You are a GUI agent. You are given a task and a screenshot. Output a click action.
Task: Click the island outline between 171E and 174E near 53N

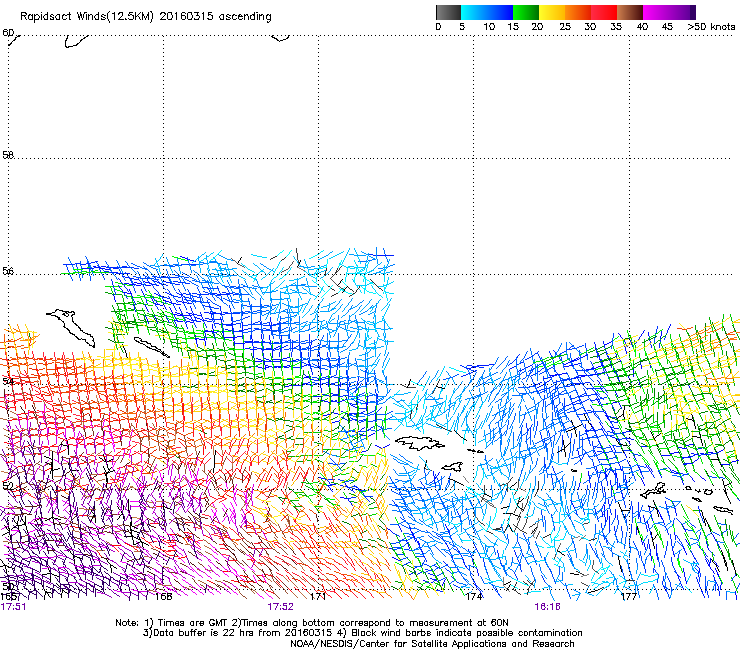419,443
